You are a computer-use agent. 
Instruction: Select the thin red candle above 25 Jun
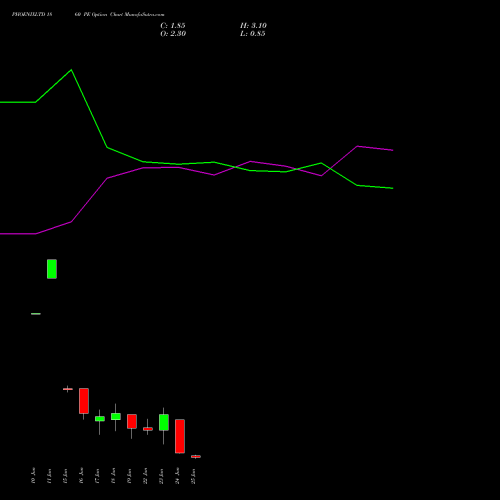pos(196,456)
